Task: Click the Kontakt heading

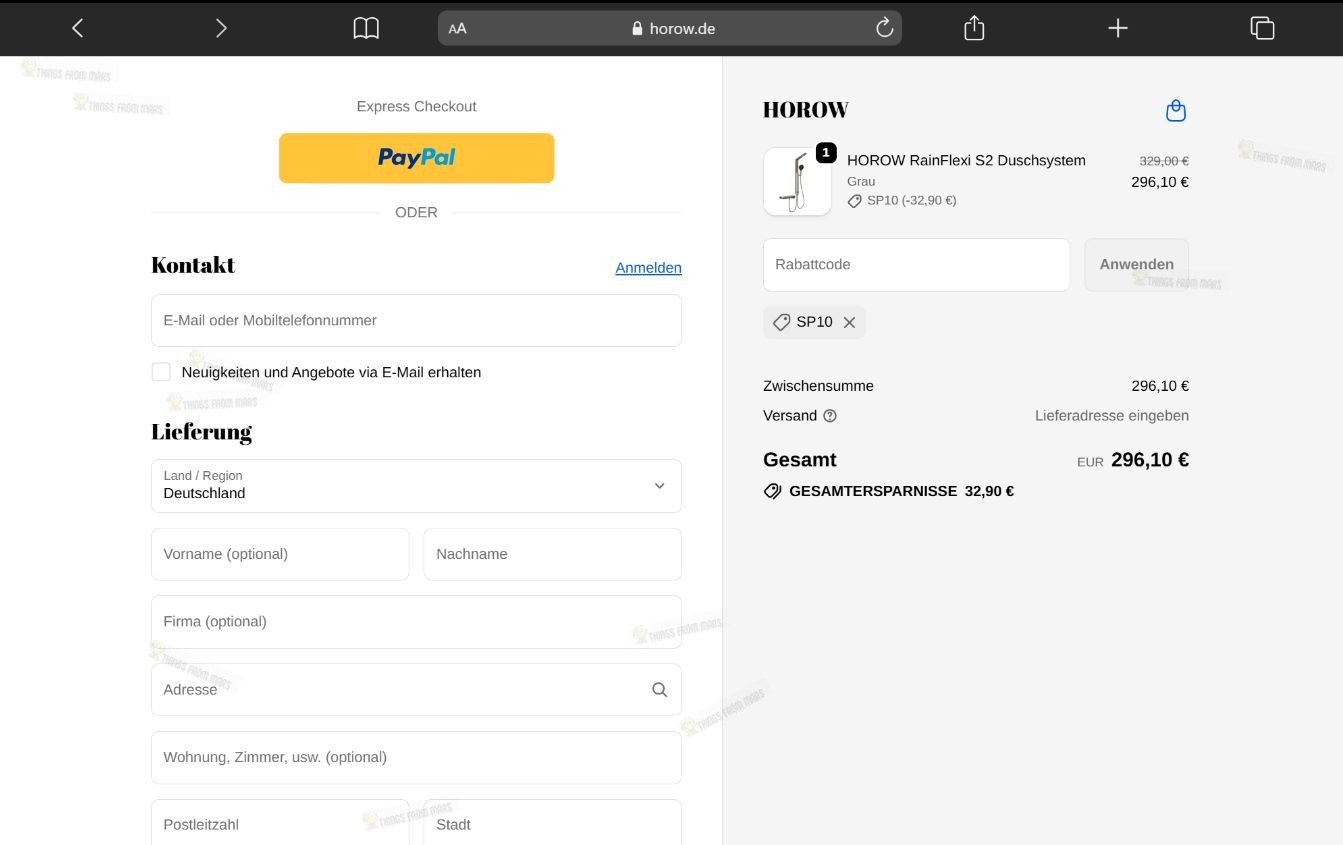Action: coord(193,265)
